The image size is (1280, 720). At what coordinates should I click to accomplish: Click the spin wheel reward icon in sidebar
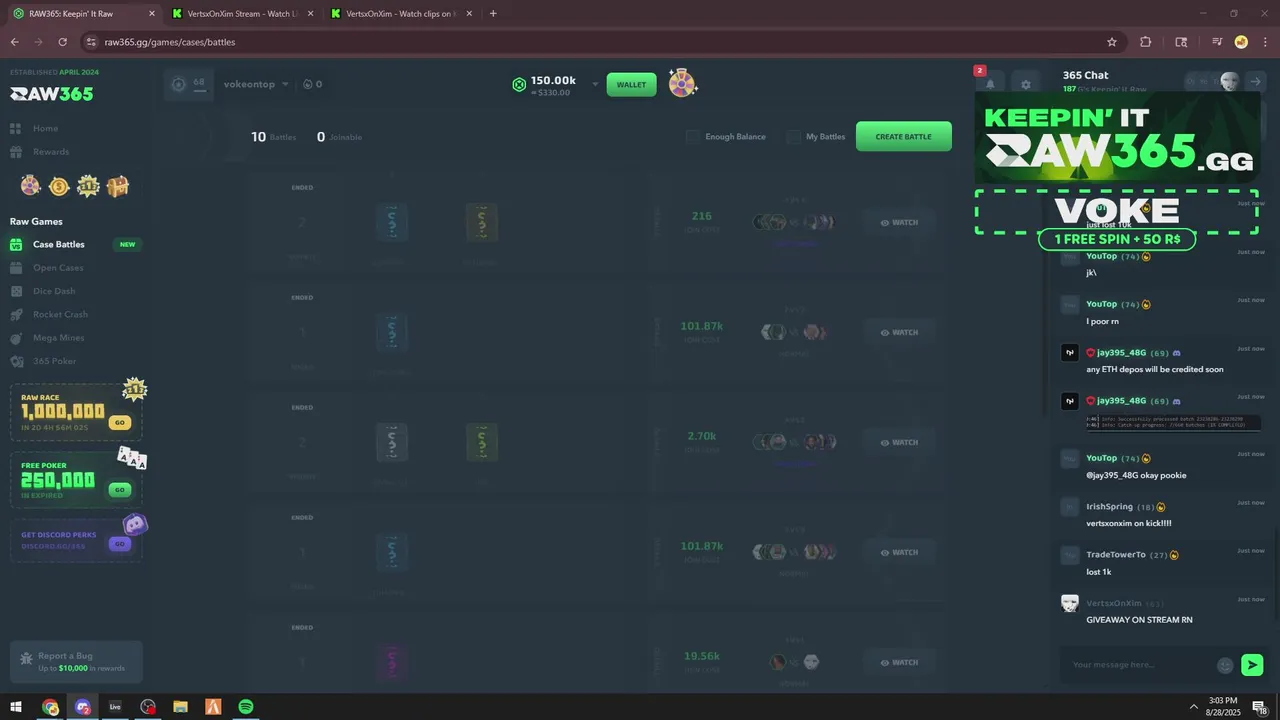30,186
